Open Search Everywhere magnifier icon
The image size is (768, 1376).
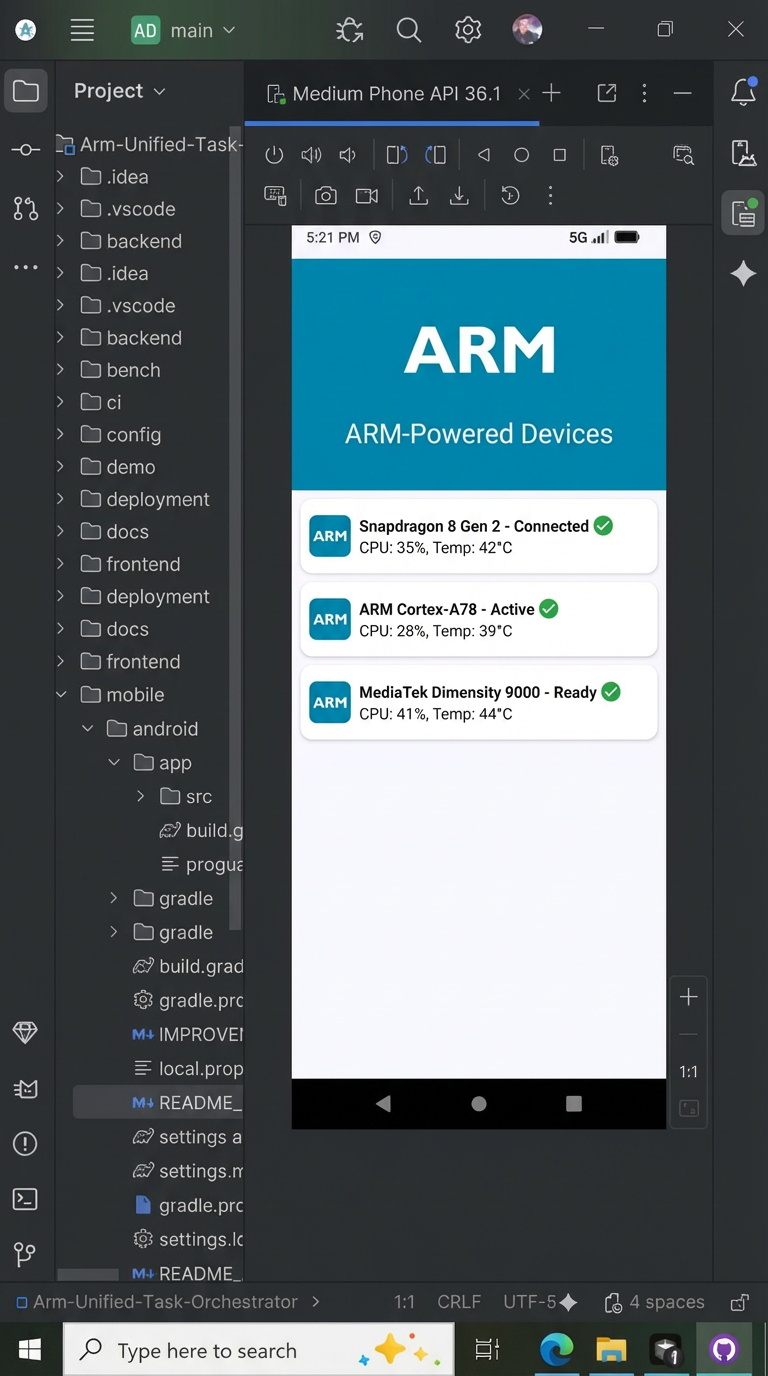tap(408, 30)
